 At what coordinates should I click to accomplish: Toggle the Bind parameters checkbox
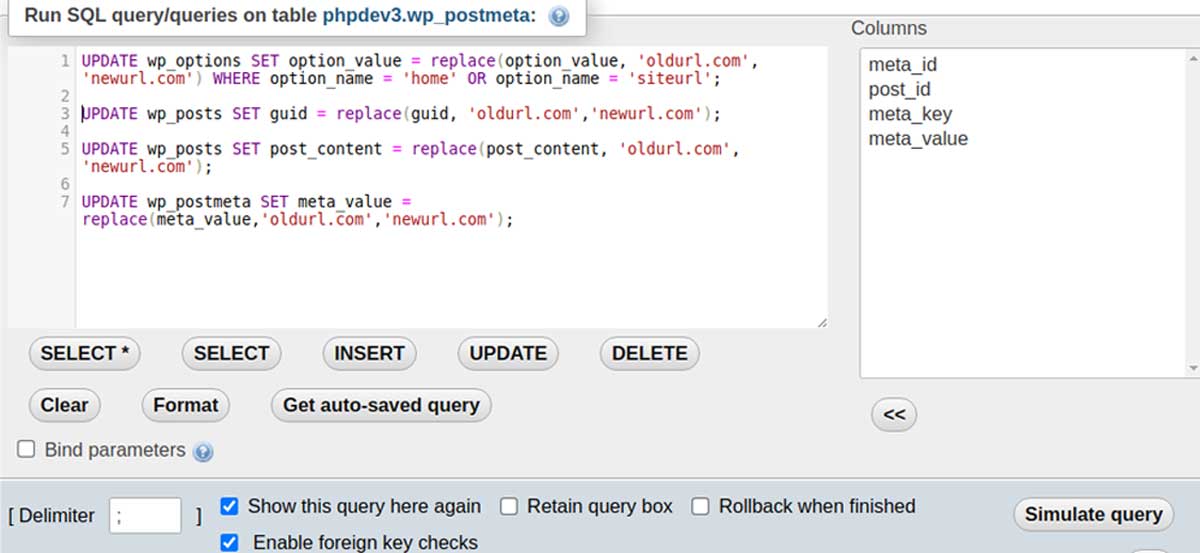[x=27, y=449]
